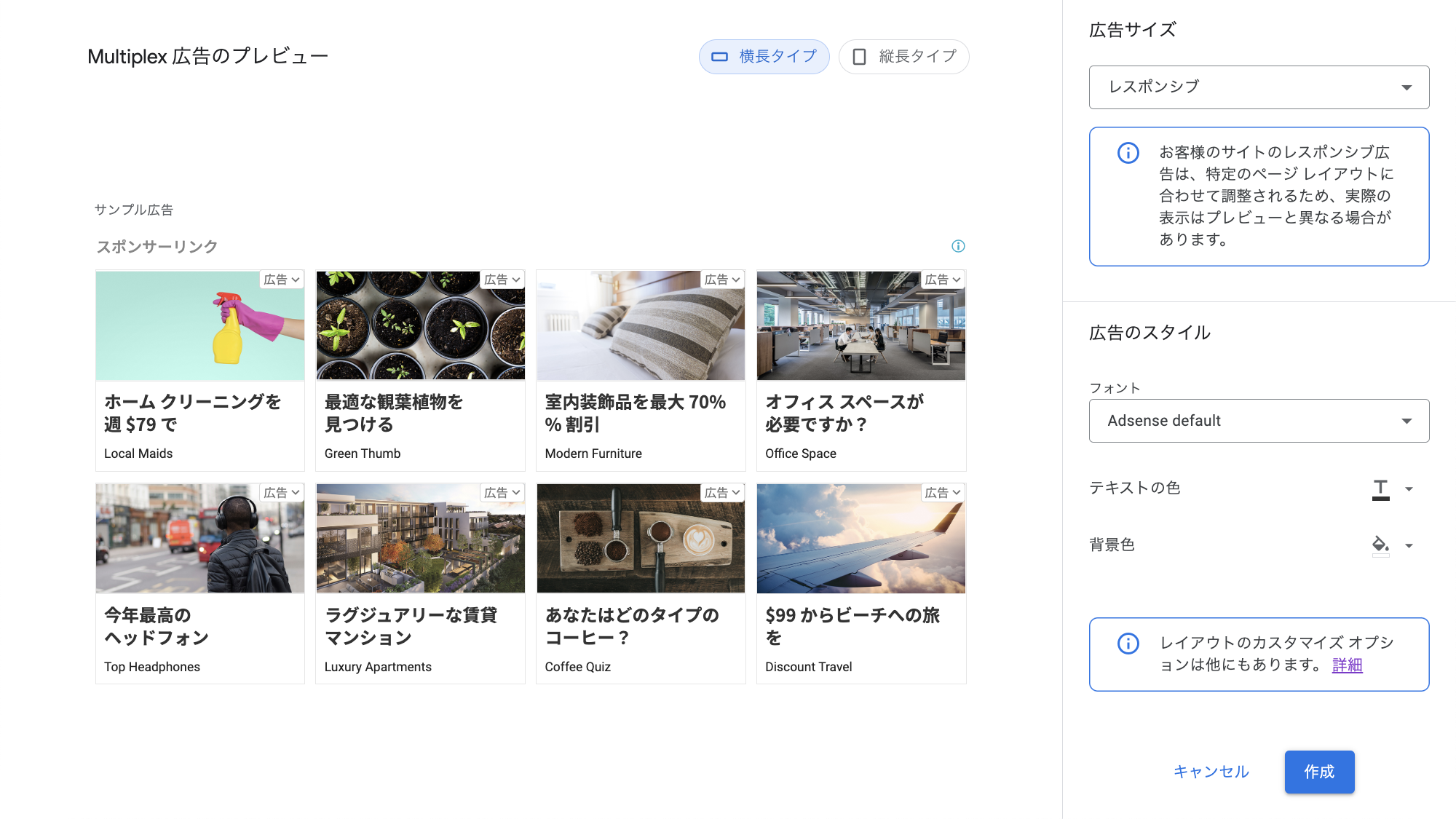Image resolution: width=1456 pixels, height=819 pixels.
Task: Expand the テキストの色 color dropdown arrow
Action: pos(1409,489)
